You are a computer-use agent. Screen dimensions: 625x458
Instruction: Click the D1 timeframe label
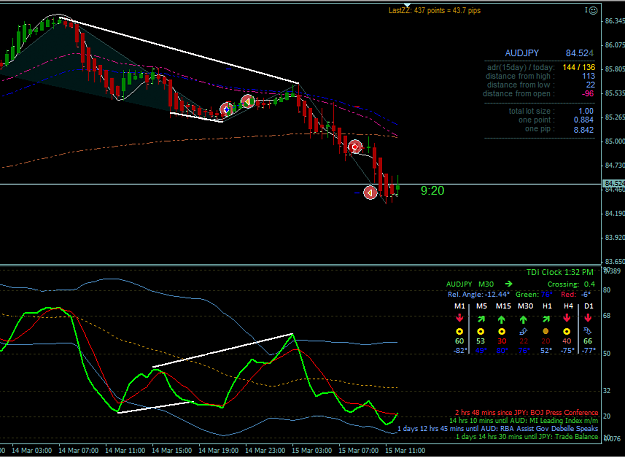(588, 306)
